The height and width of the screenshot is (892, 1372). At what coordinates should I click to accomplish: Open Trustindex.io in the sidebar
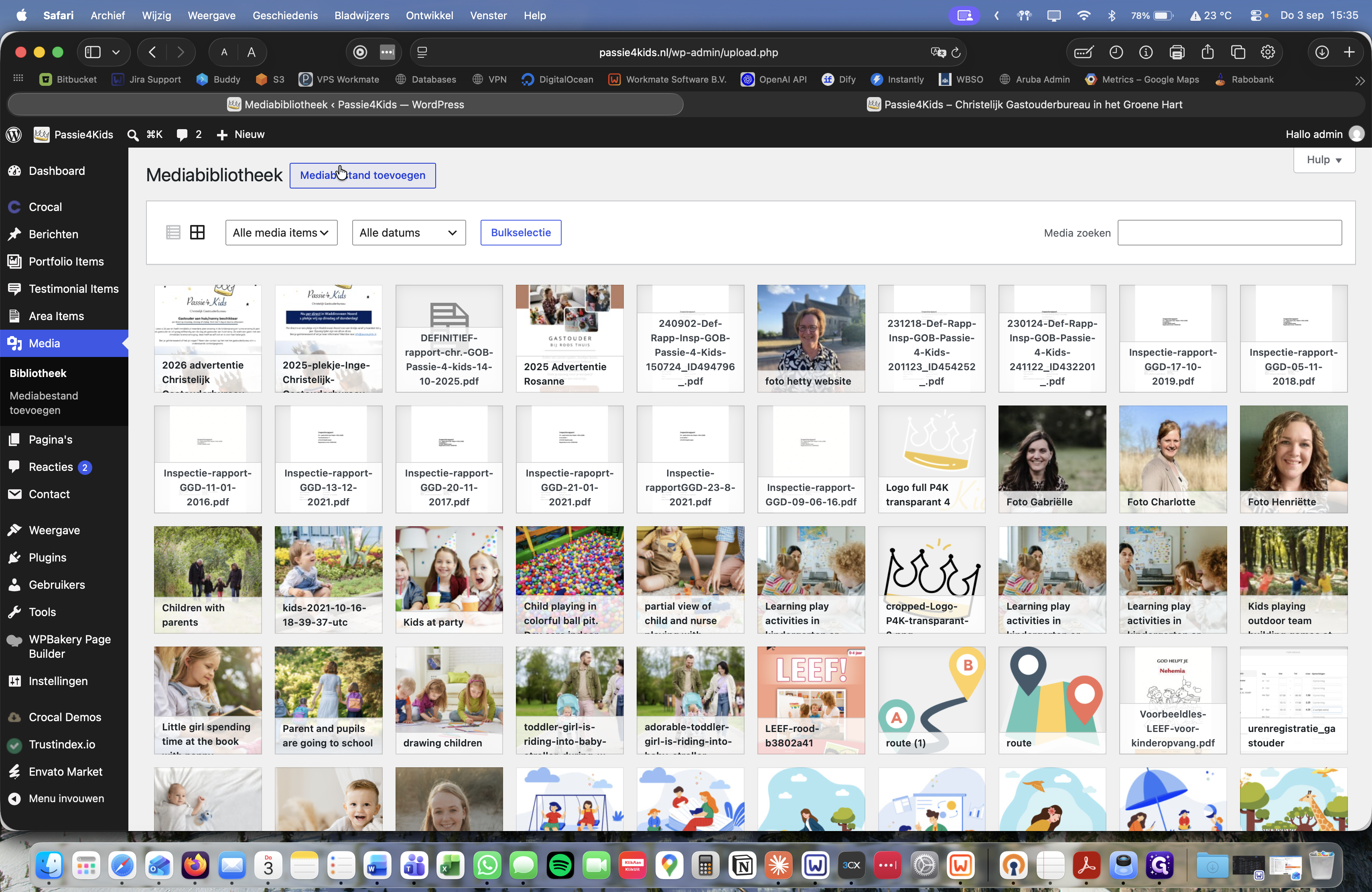coord(64,744)
